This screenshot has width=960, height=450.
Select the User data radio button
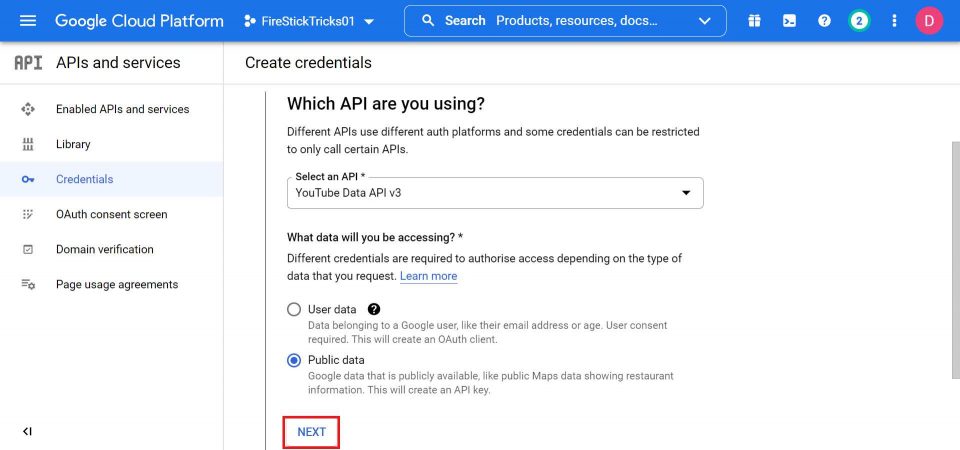[294, 309]
